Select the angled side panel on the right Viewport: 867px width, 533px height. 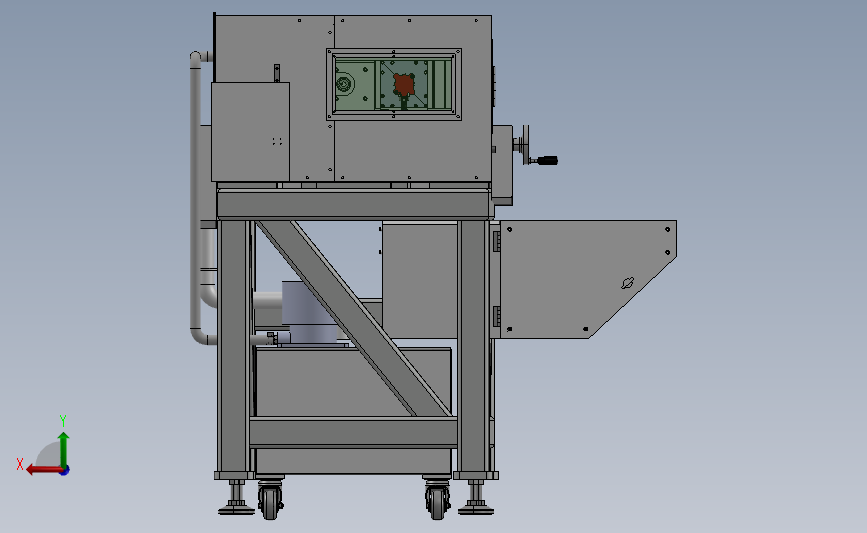pos(588,279)
